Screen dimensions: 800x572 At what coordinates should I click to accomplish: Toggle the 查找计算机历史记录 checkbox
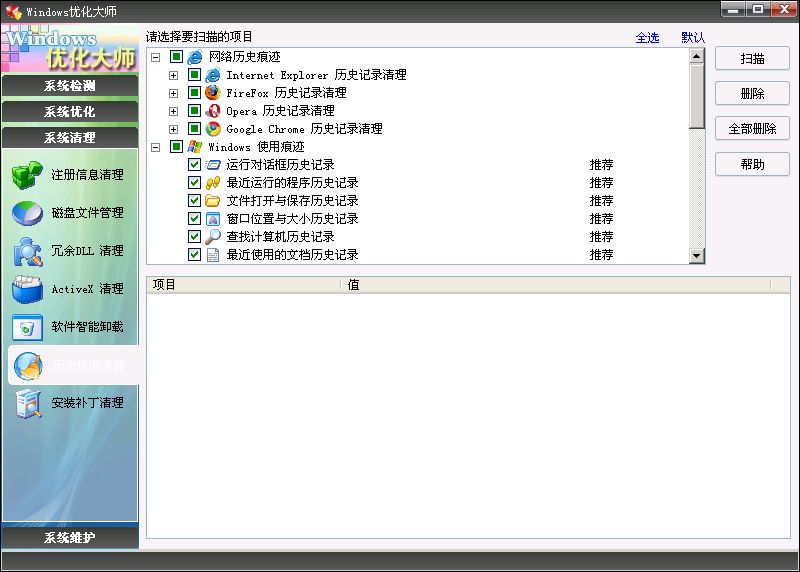tap(194, 237)
